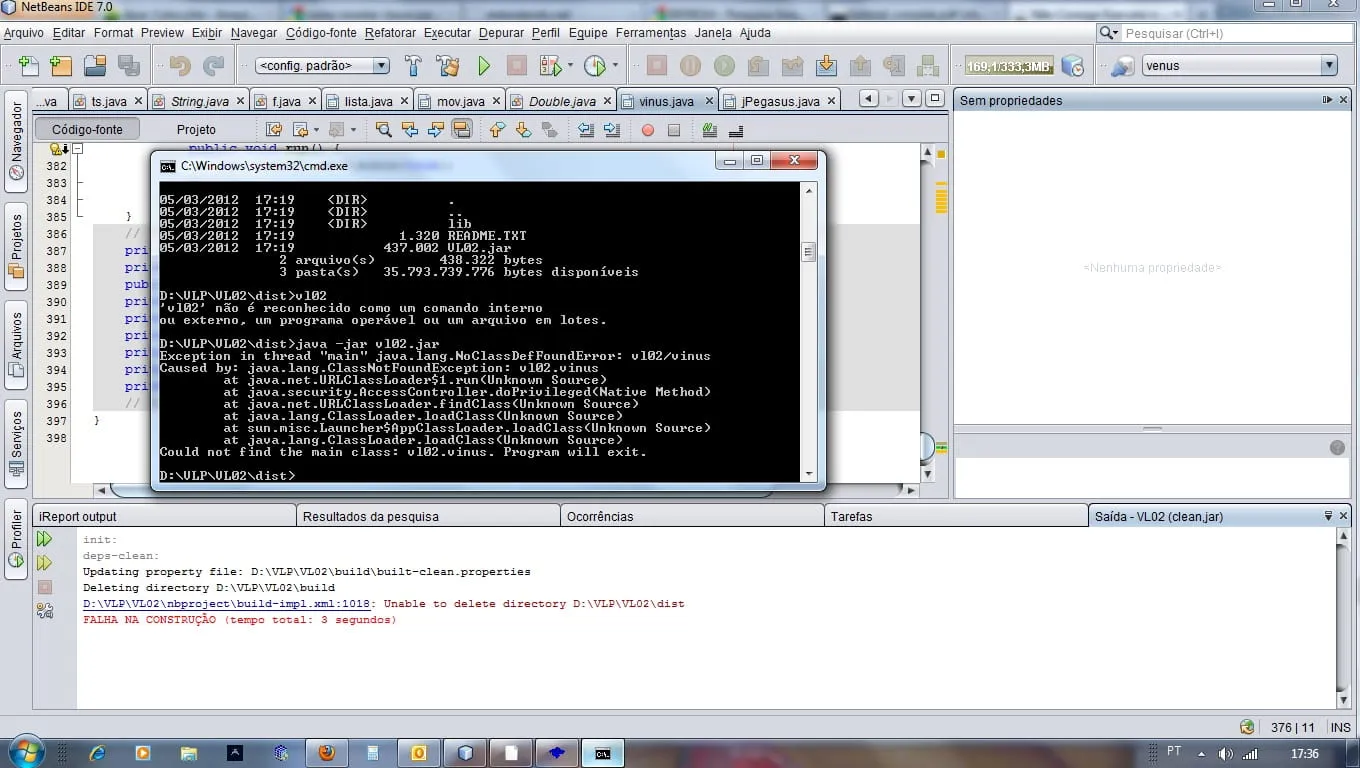
Task: Switch to the ts.java editor tab
Action: click(x=108, y=101)
